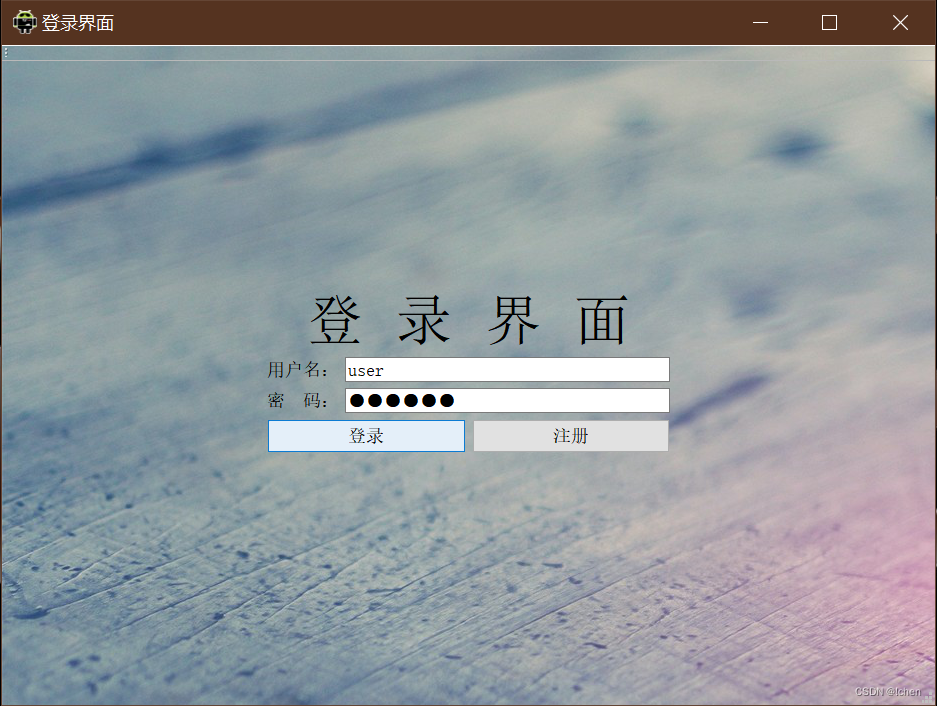Click the 注册 register button
Image resolution: width=937 pixels, height=706 pixels.
pos(571,436)
